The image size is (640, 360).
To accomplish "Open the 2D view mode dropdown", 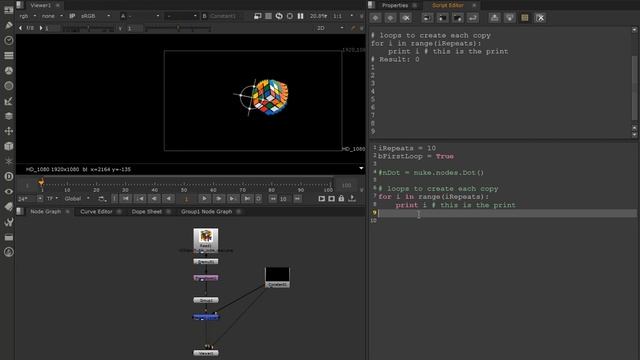I will coord(330,28).
